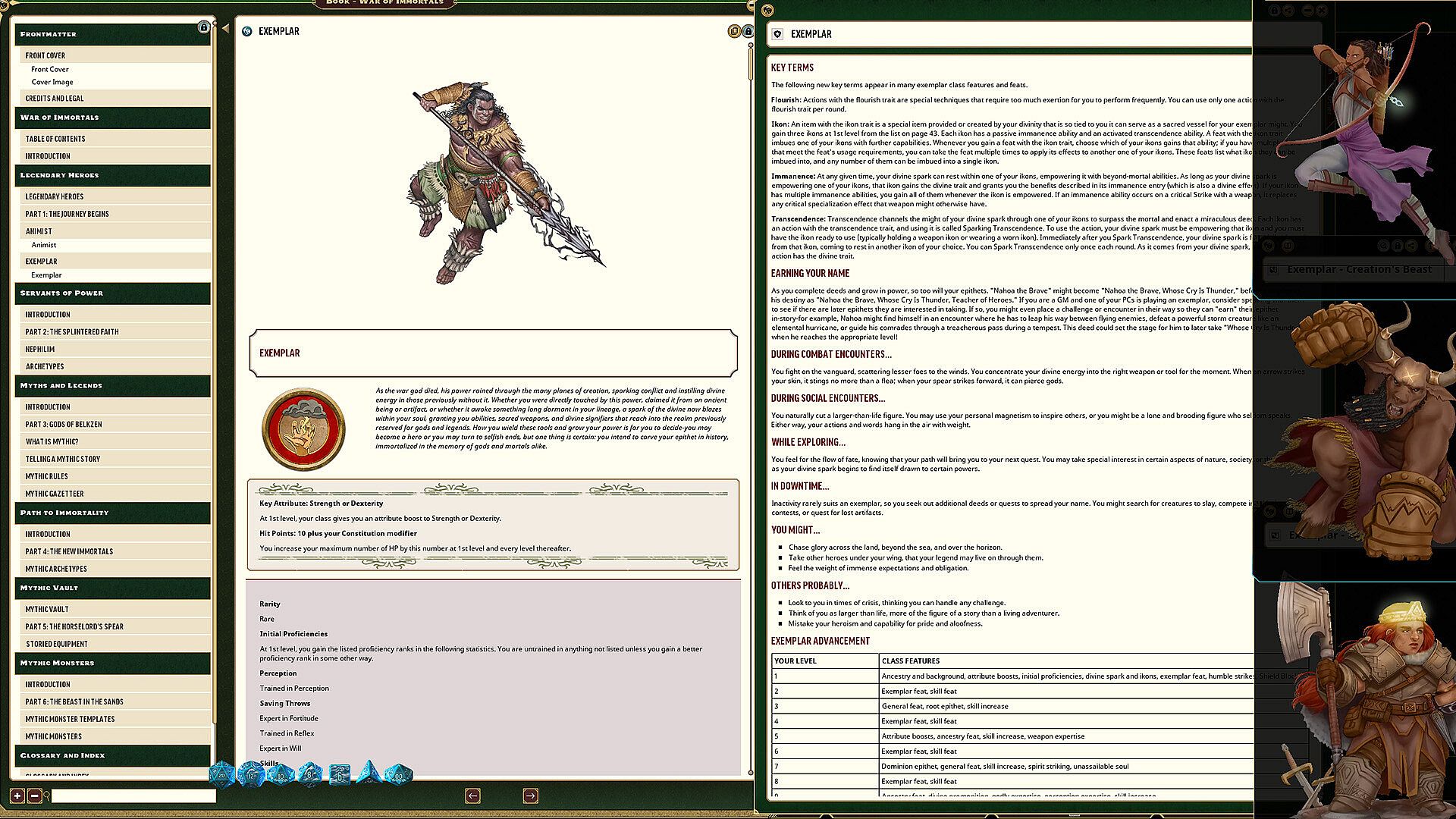Toggle the Exemplar page lock icon
The width and height of the screenshot is (1456, 819).
[x=748, y=31]
